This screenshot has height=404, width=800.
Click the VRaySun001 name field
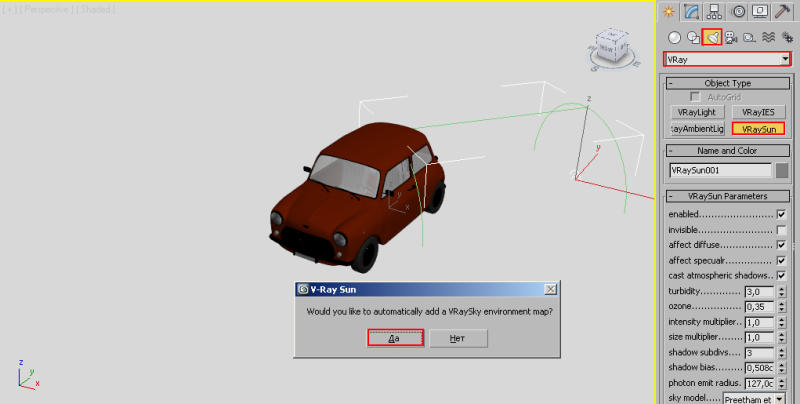coord(720,170)
